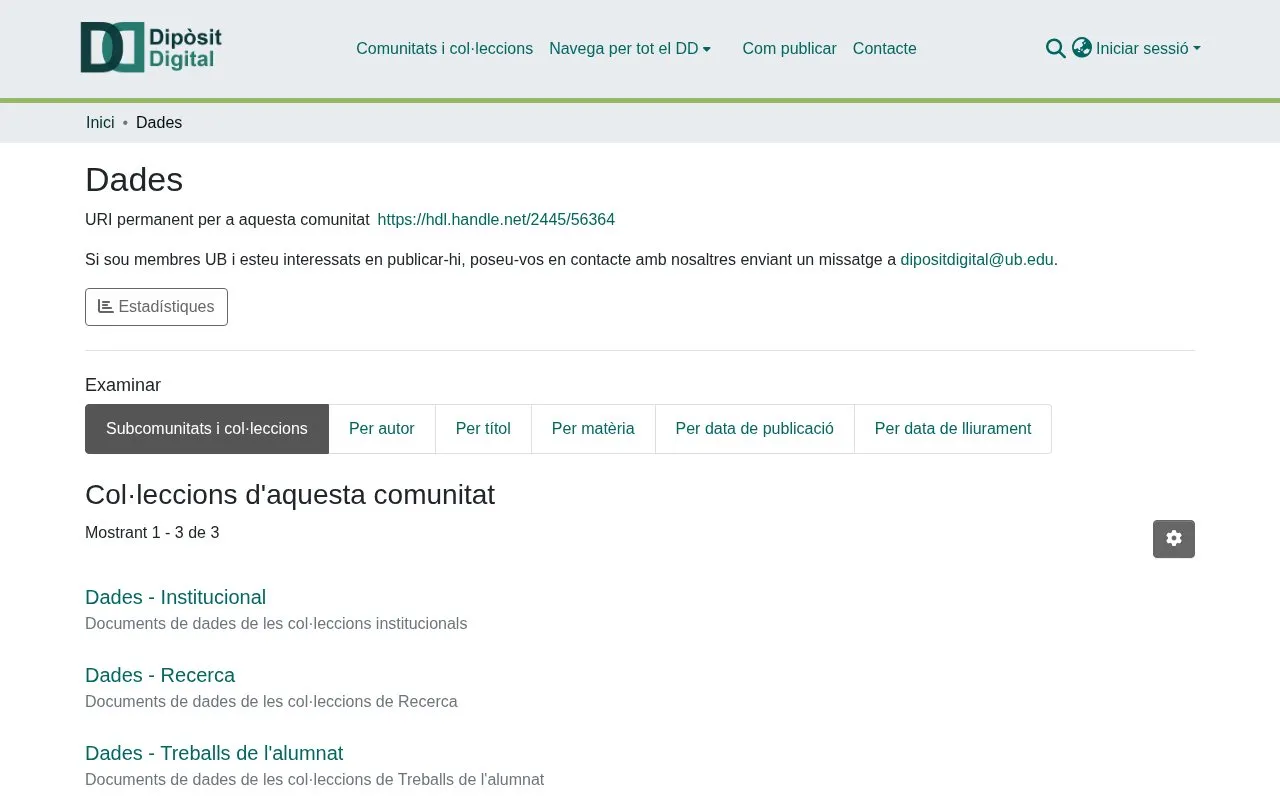1280x800 pixels.
Task: Open the hdl.handle.net permanent URI link
Action: pyautogui.click(x=496, y=220)
